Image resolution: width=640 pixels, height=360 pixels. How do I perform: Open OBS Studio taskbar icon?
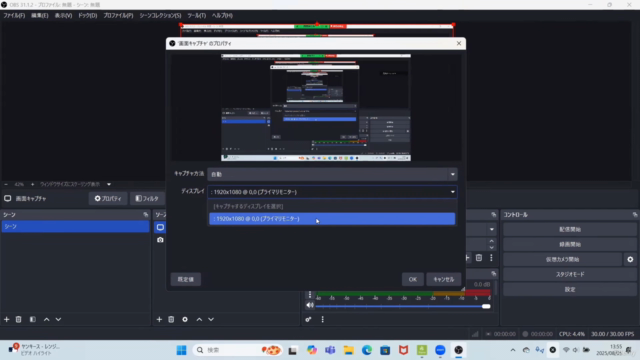click(x=459, y=350)
